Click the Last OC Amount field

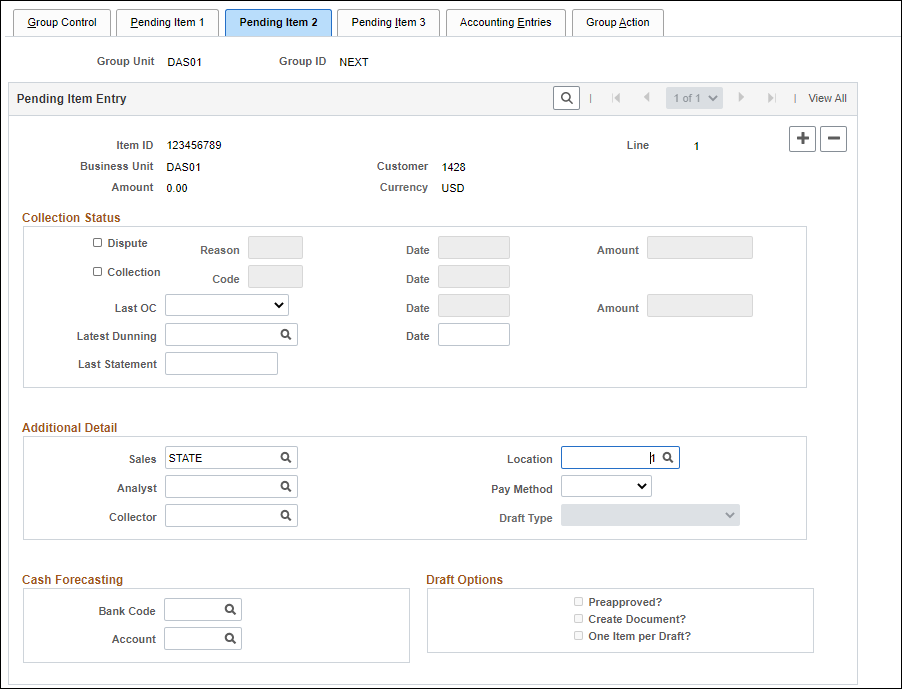[x=700, y=305]
